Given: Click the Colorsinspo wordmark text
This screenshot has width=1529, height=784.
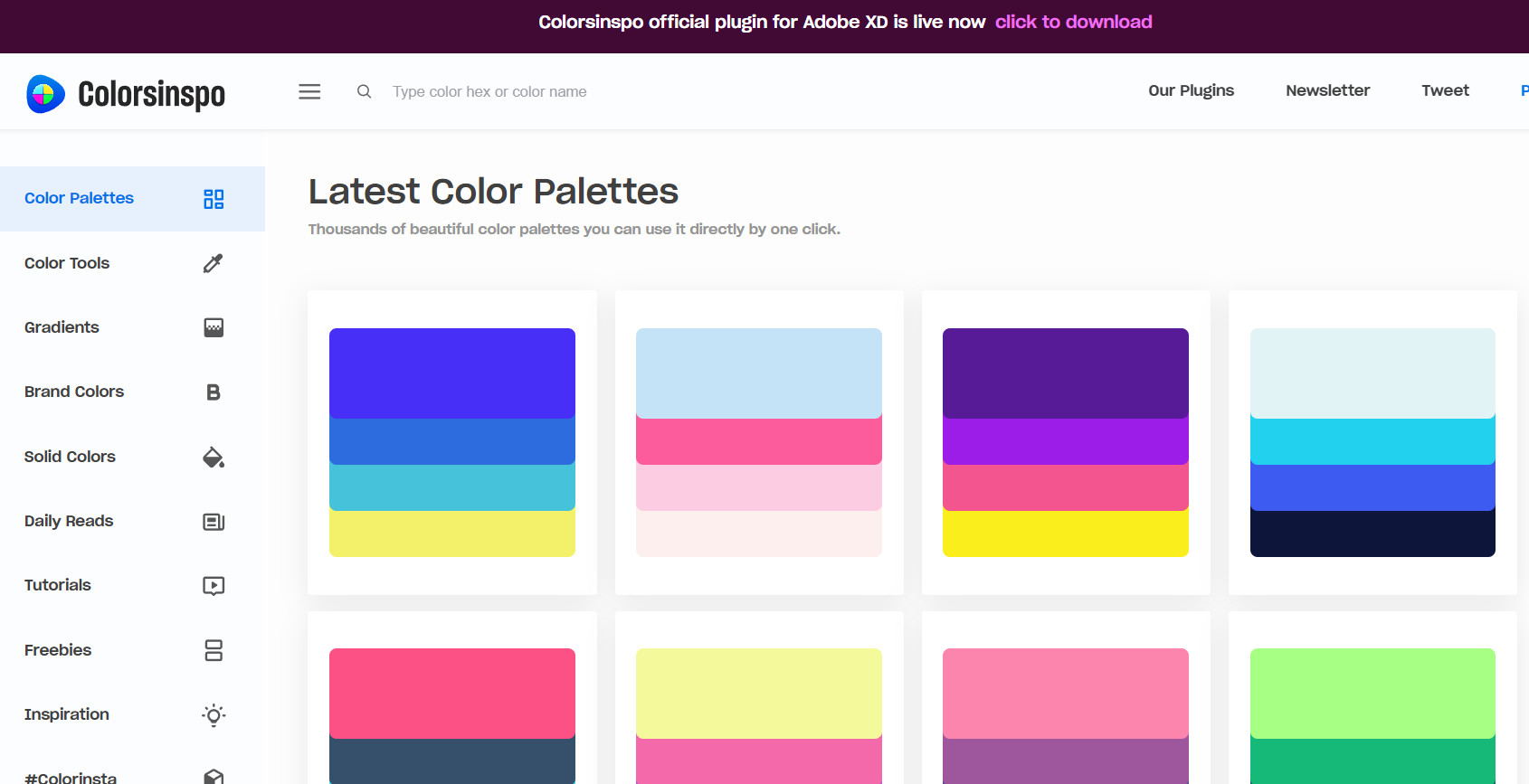Looking at the screenshot, I should pos(151,94).
